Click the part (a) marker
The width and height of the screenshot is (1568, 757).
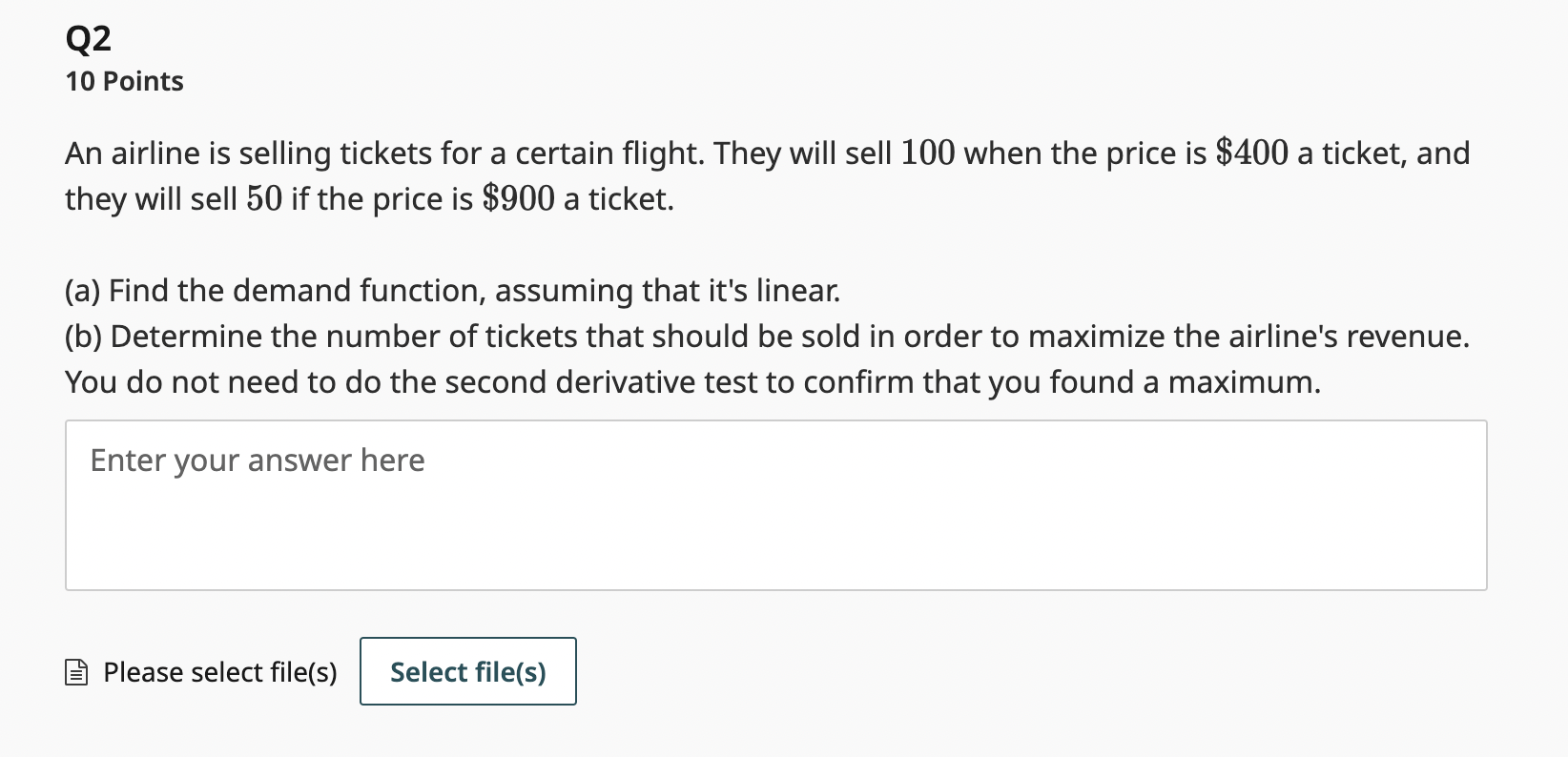point(83,291)
